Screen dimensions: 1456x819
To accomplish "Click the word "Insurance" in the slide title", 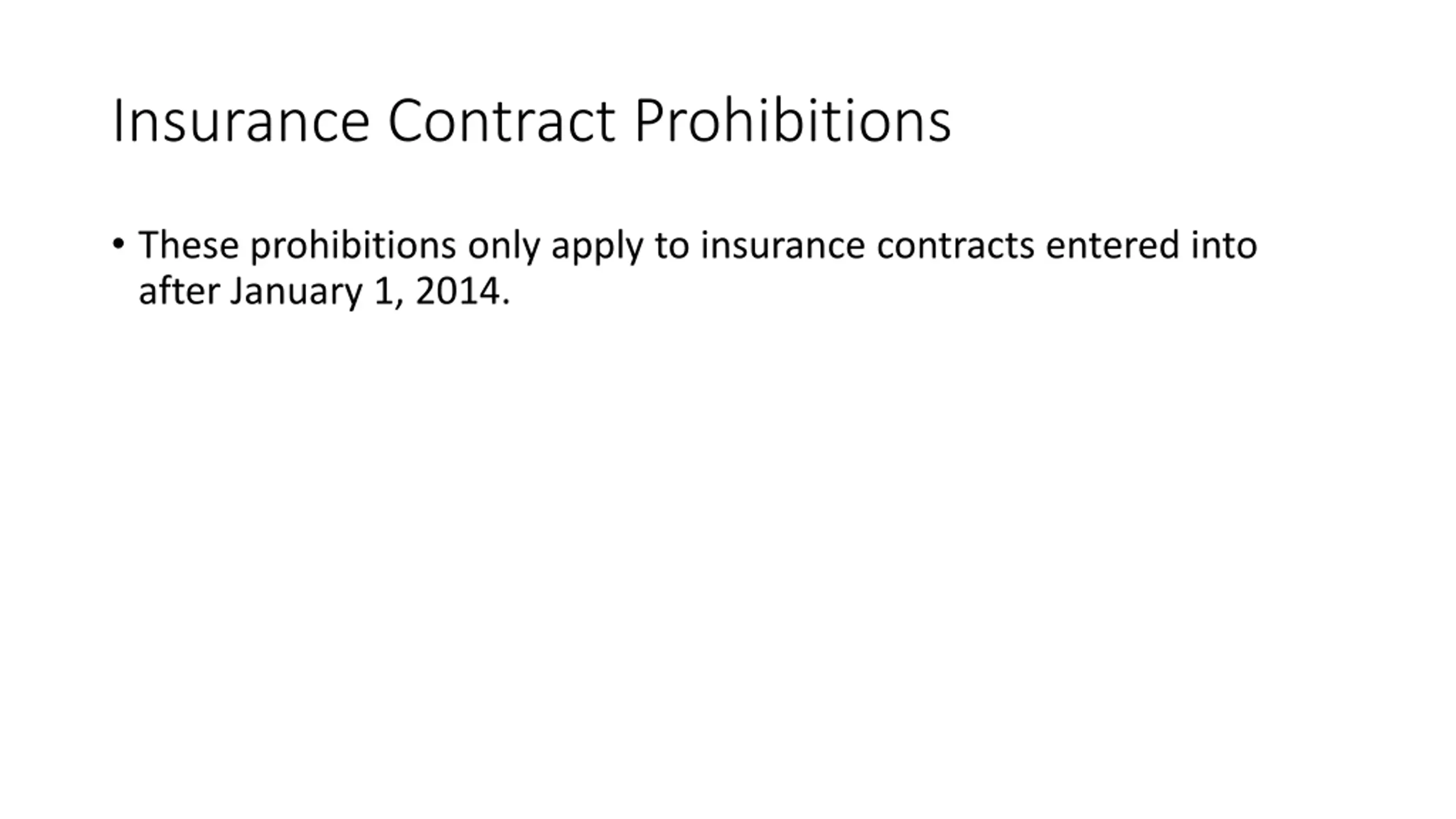I will 241,121.
